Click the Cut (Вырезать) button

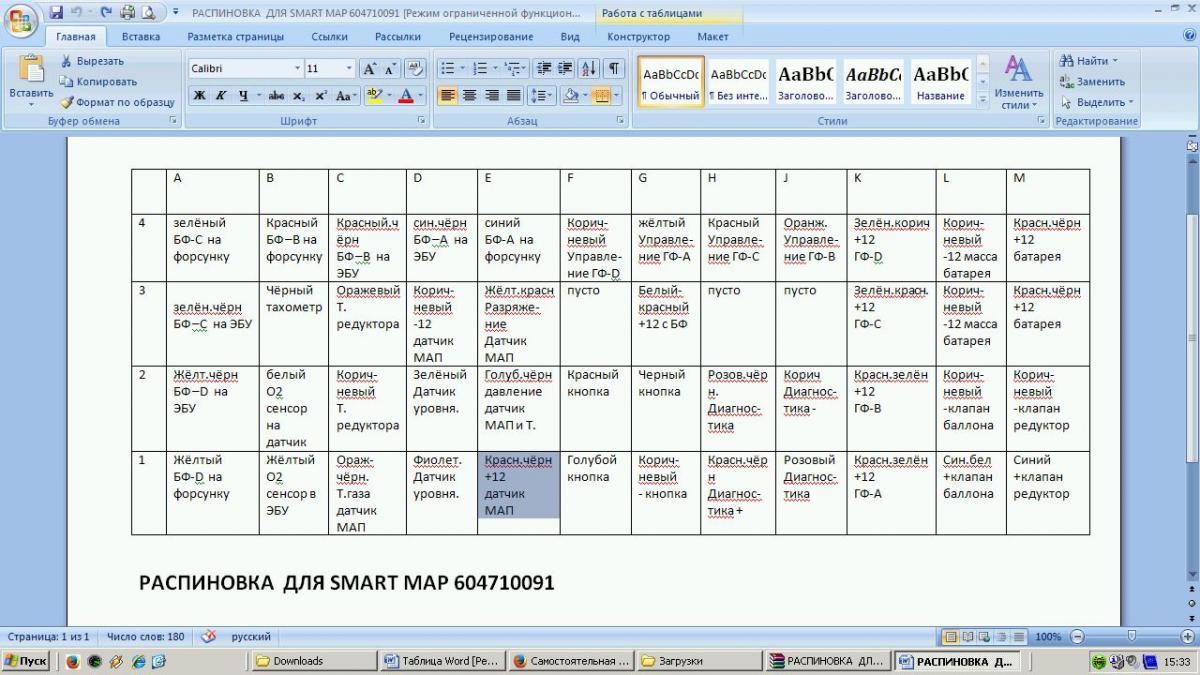pyautogui.click(x=92, y=61)
